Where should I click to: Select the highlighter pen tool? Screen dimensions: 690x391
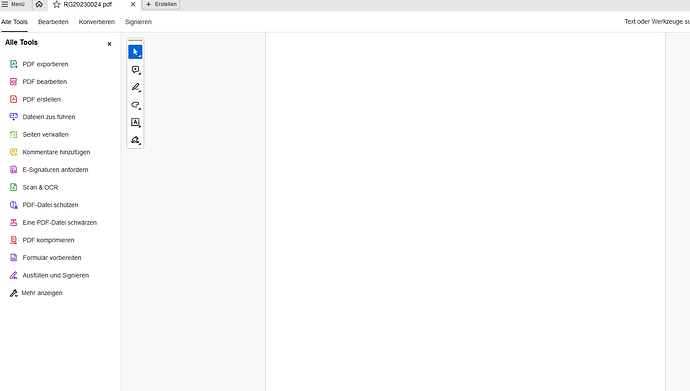click(x=135, y=87)
